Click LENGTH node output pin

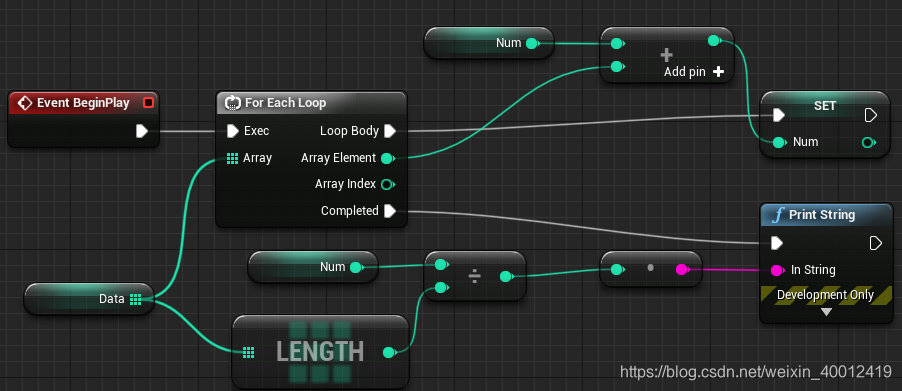[389, 352]
